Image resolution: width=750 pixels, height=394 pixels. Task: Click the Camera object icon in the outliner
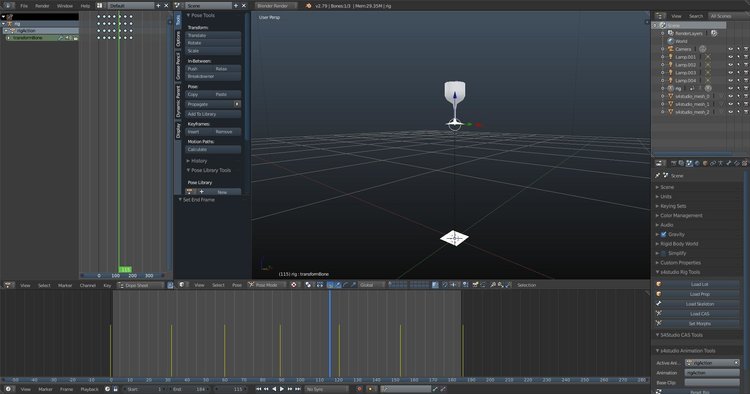[671, 49]
